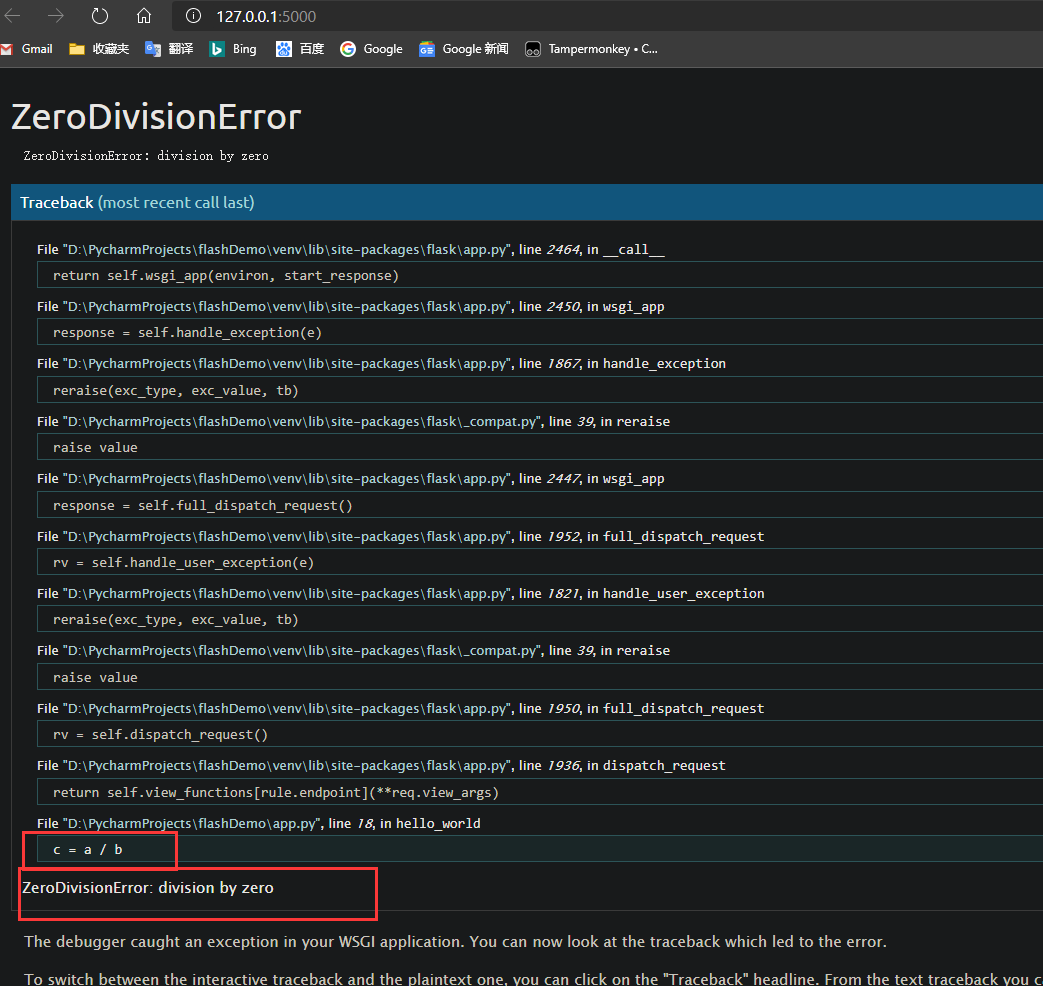1043x986 pixels.
Task: Open the 翻译 bookmark
Action: (169, 48)
